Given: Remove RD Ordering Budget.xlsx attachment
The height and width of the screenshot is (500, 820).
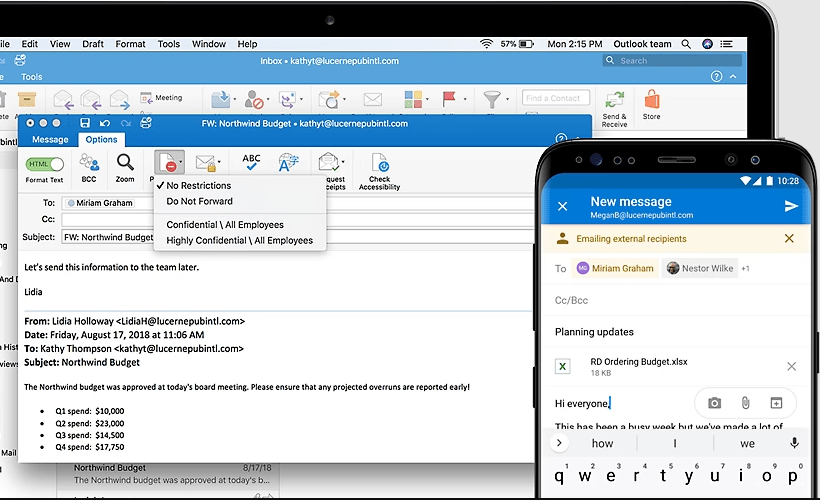Looking at the screenshot, I should (x=792, y=366).
